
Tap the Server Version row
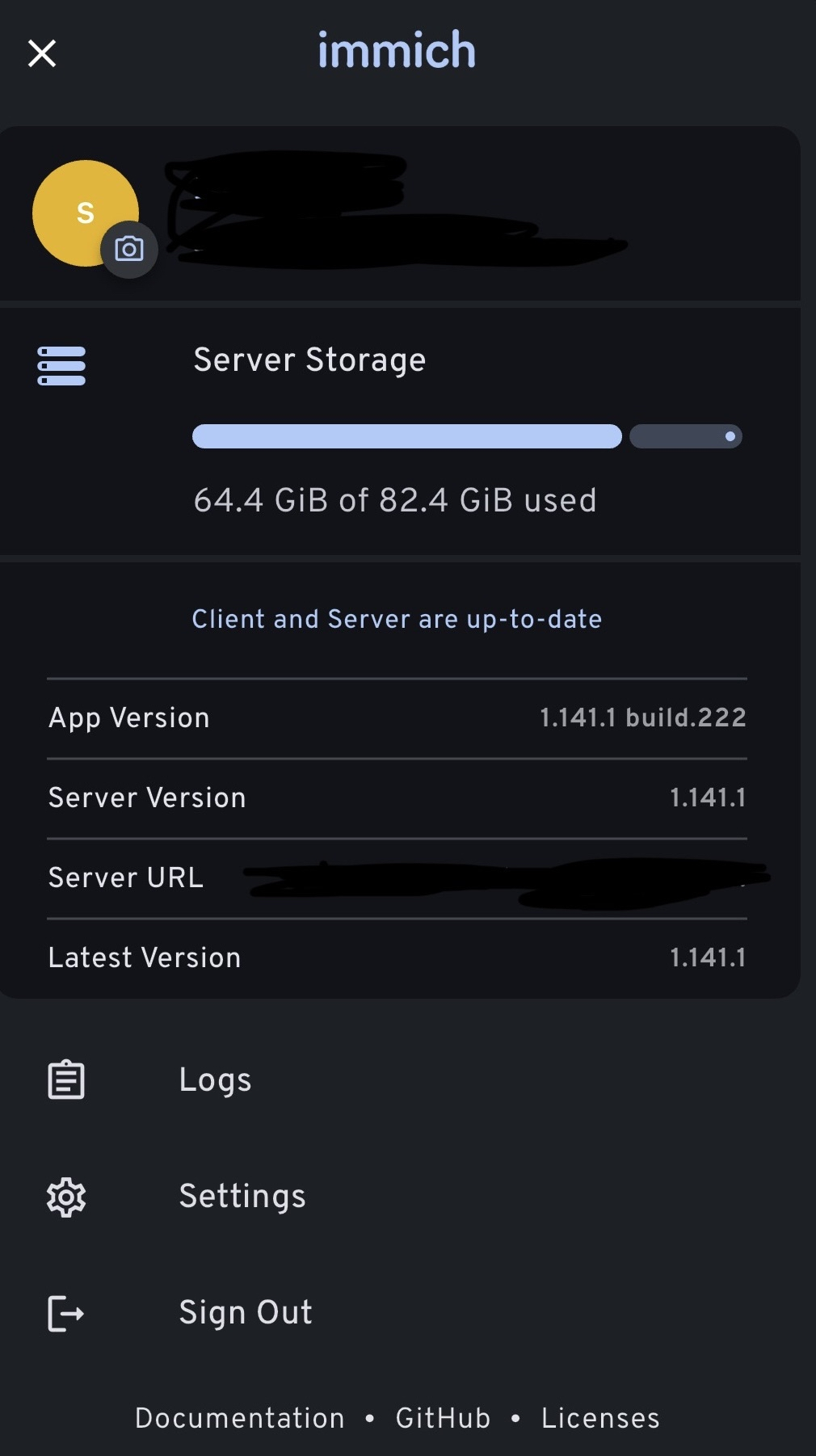click(397, 798)
